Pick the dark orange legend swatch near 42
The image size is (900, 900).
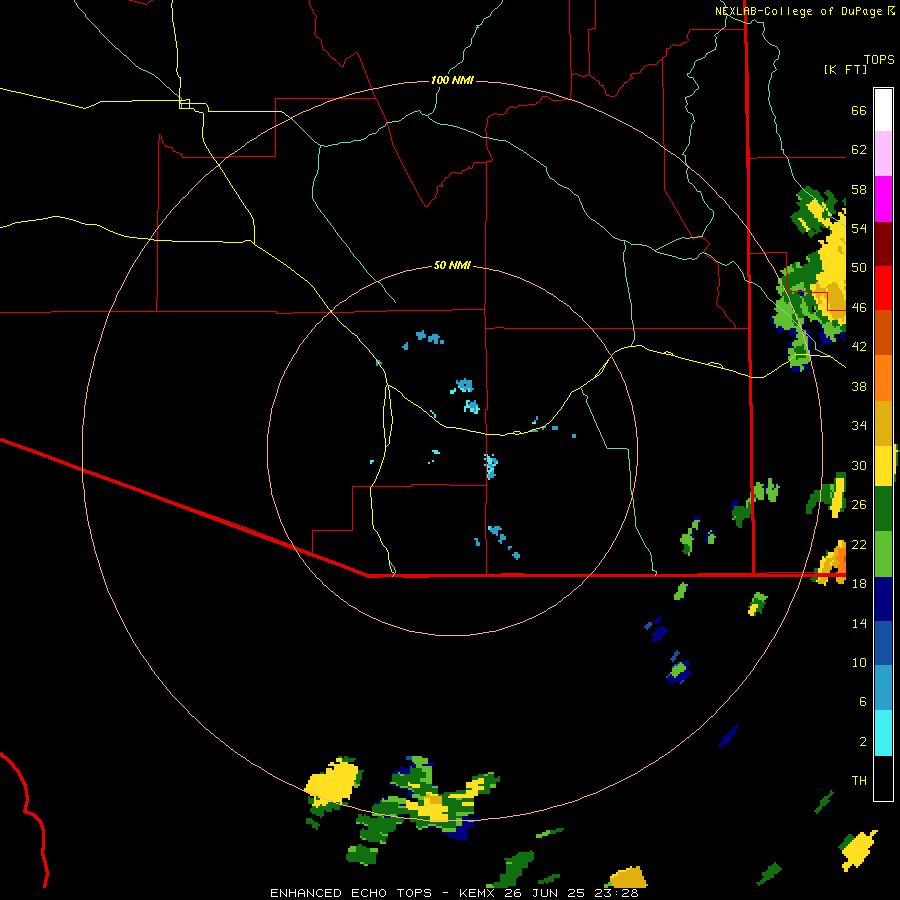coord(883,332)
